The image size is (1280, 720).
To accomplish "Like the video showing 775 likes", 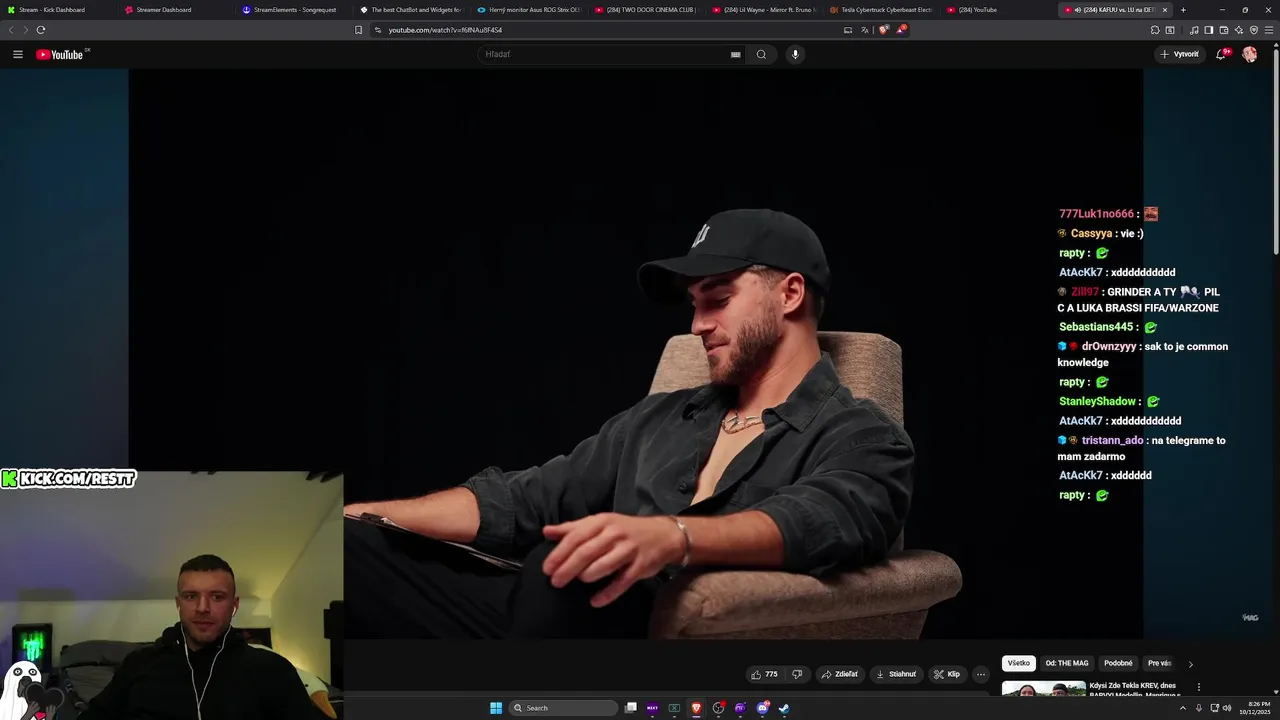I will (764, 674).
